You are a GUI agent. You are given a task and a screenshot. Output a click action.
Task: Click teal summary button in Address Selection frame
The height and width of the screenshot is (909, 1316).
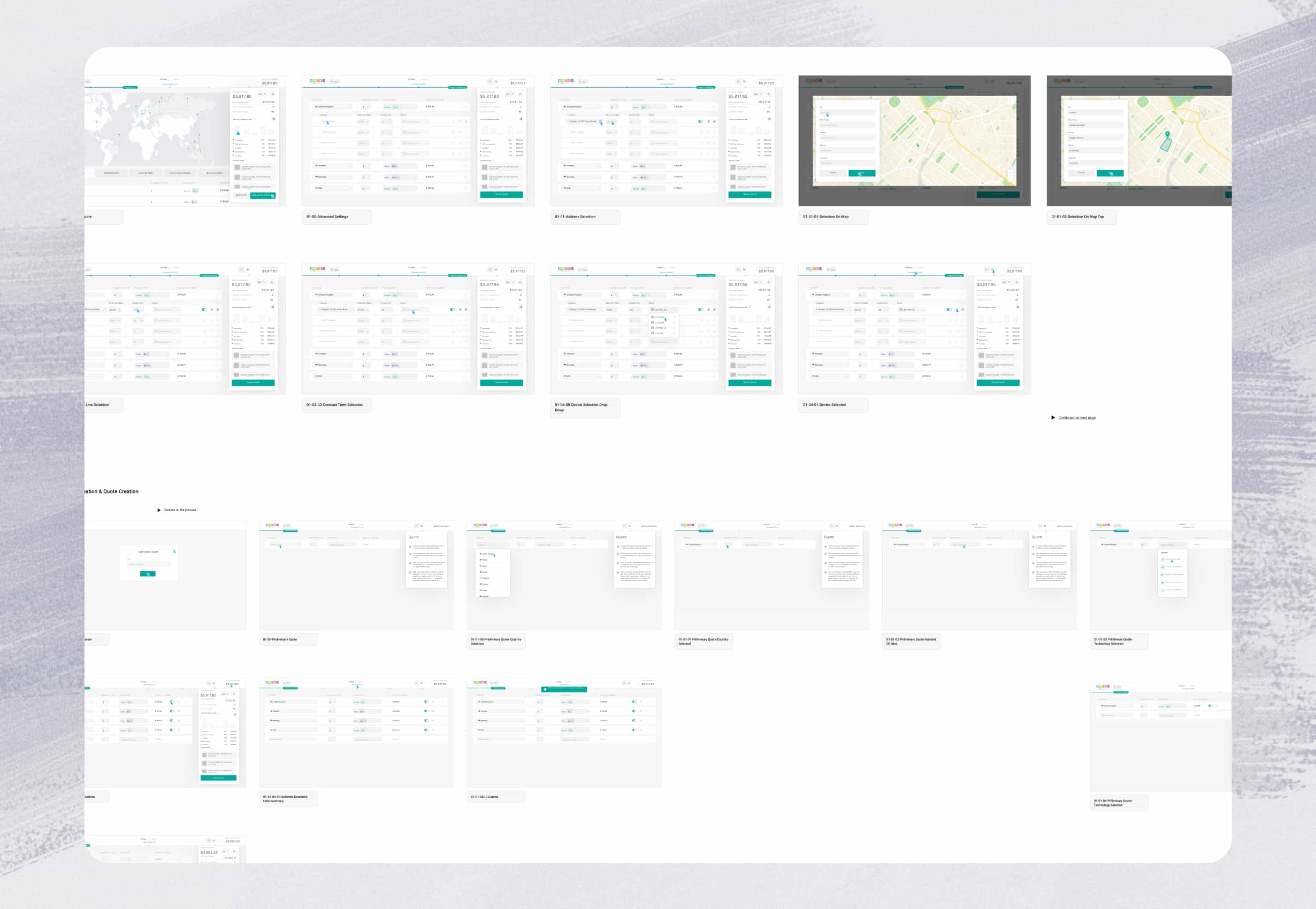pyautogui.click(x=749, y=194)
